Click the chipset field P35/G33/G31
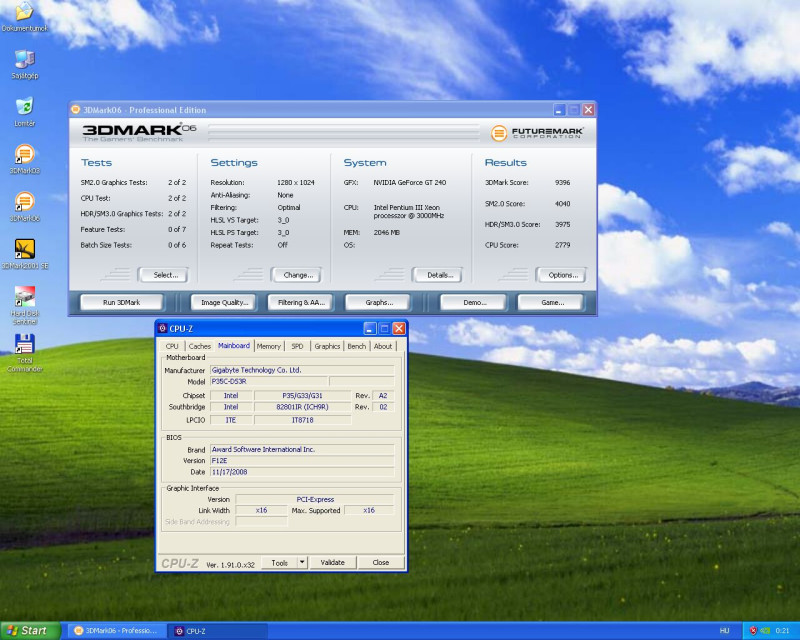Screen dimensions: 800x640 point(302,396)
